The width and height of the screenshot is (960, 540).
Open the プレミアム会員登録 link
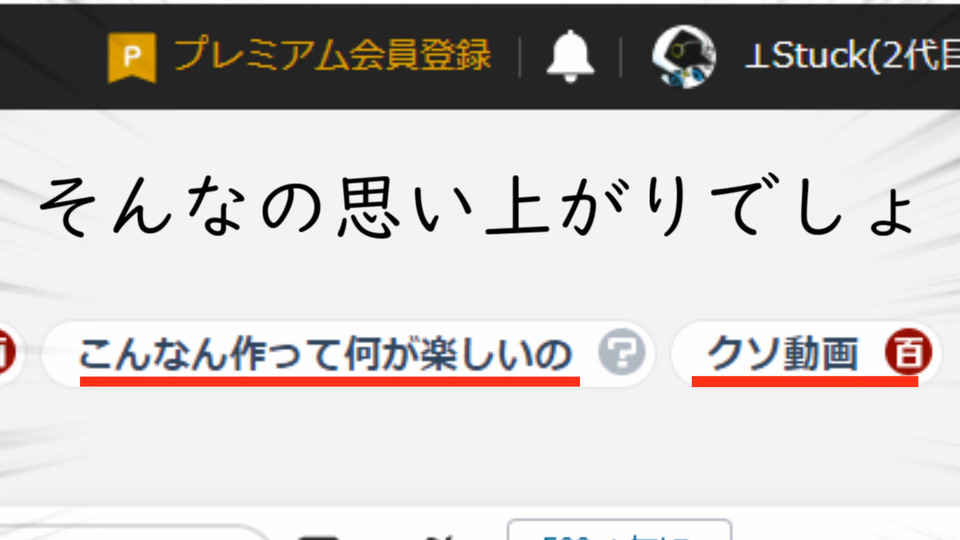[x=332, y=55]
